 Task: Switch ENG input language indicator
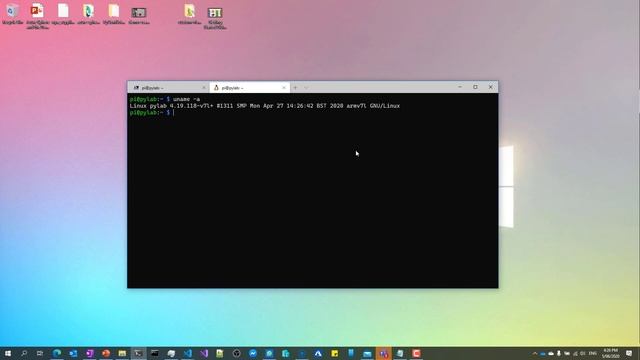pos(593,353)
